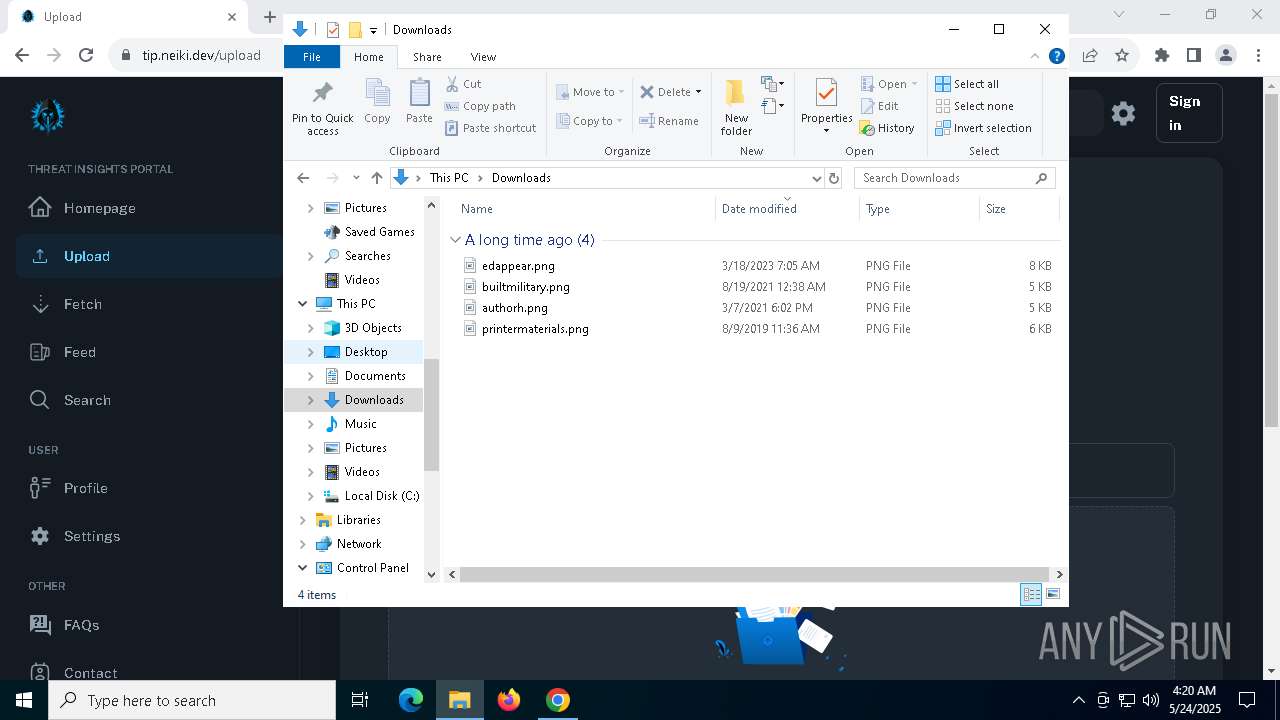Select printermaterials.png file
1280x720 pixels.
click(535, 329)
